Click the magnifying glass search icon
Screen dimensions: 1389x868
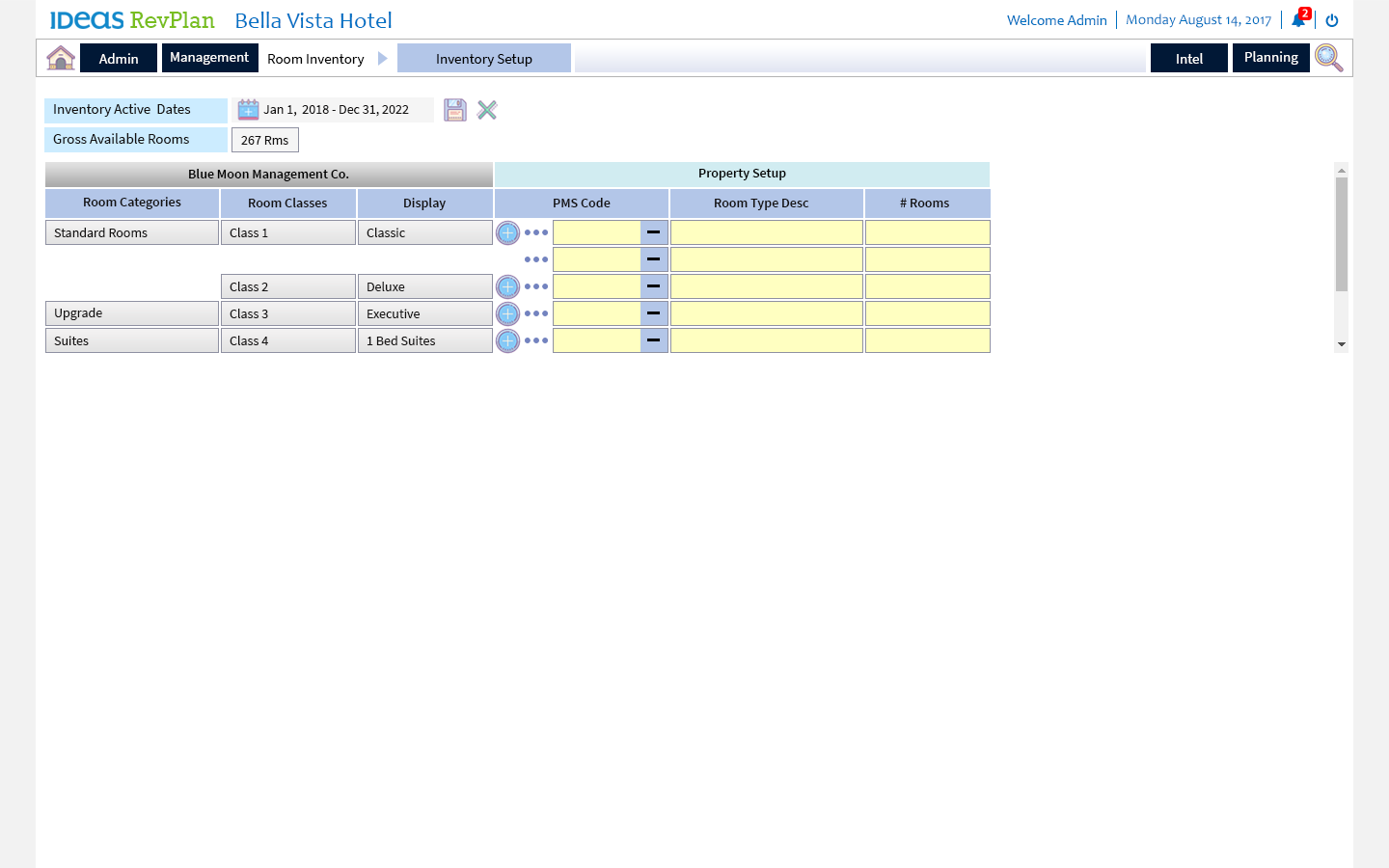coord(1328,58)
